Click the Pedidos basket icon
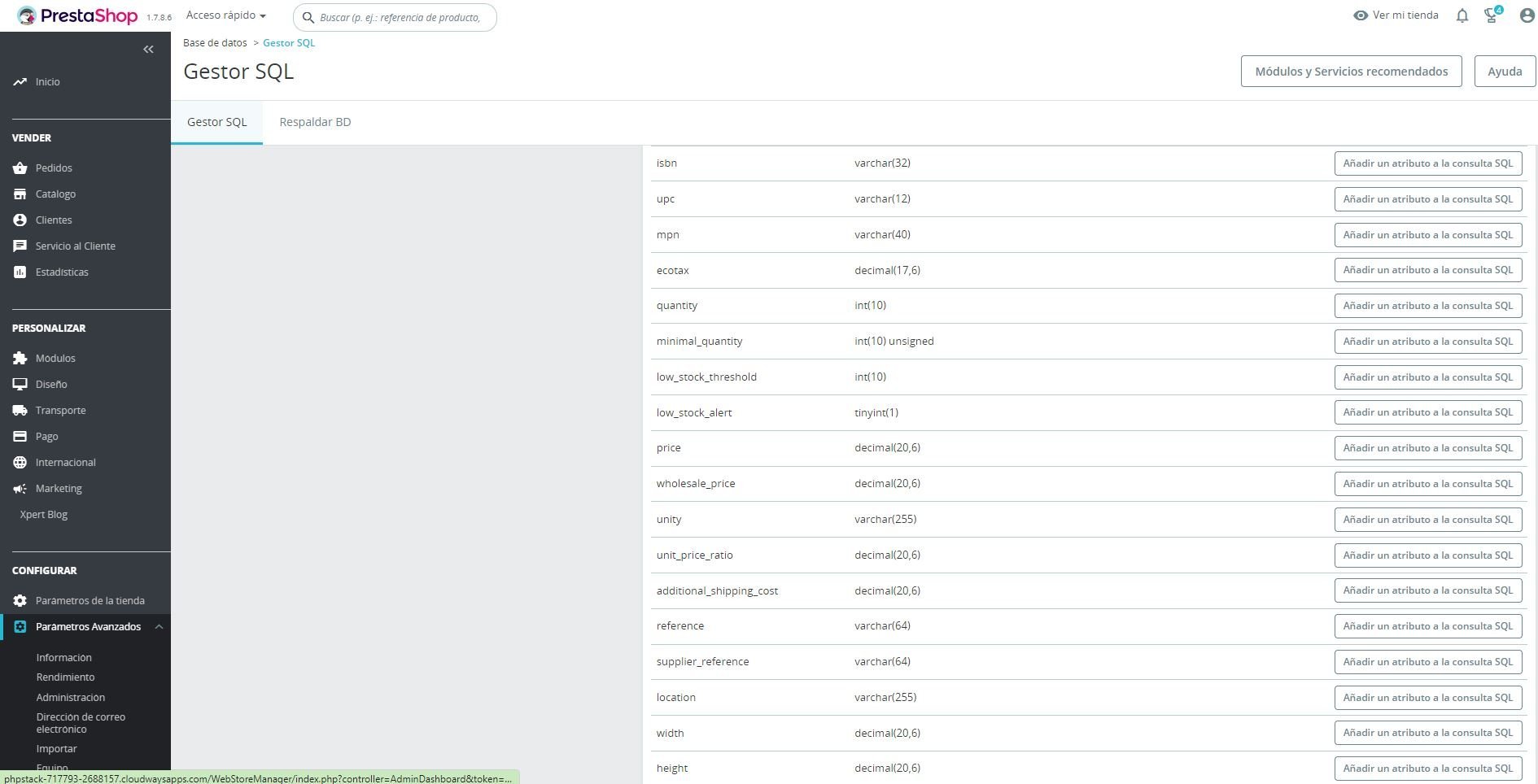This screenshot has width=1538, height=784. [x=20, y=168]
